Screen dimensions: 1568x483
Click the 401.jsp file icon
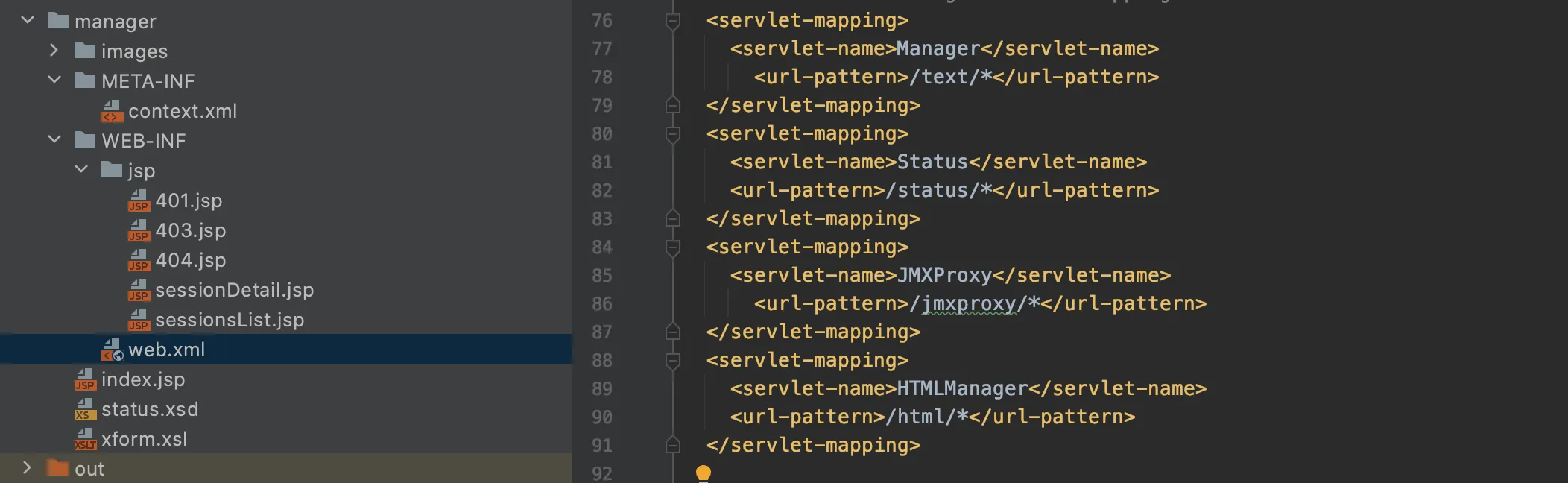pyautogui.click(x=139, y=200)
